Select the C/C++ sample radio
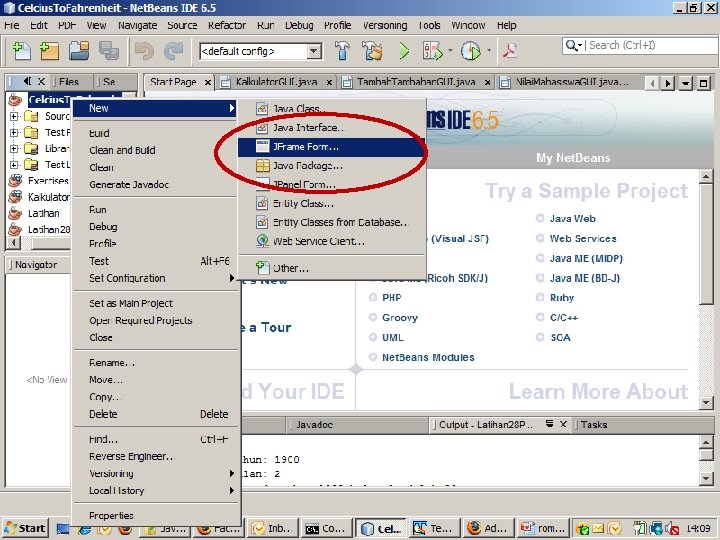The width and height of the screenshot is (720, 540). [540, 317]
